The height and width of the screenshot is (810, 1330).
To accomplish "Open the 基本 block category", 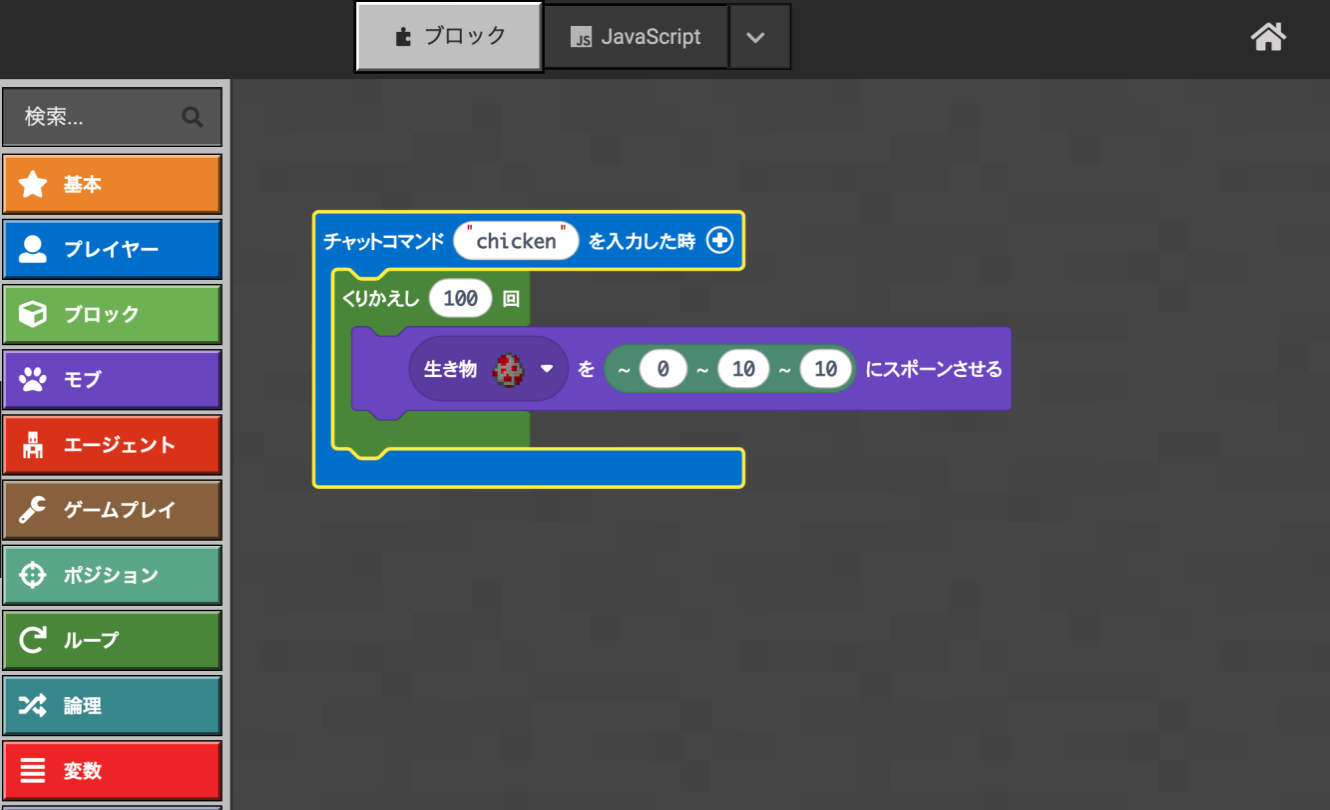I will click(112, 184).
